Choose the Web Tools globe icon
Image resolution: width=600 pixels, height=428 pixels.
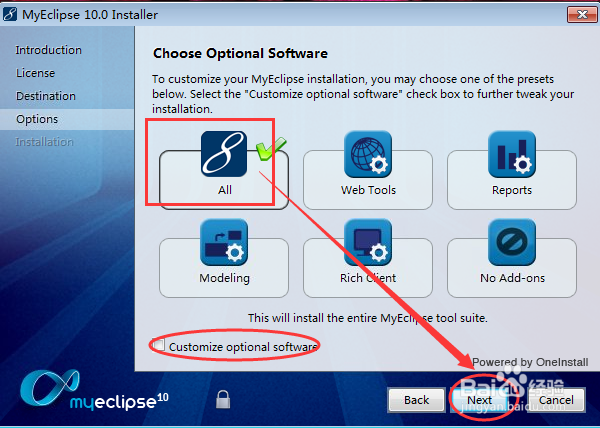click(368, 154)
